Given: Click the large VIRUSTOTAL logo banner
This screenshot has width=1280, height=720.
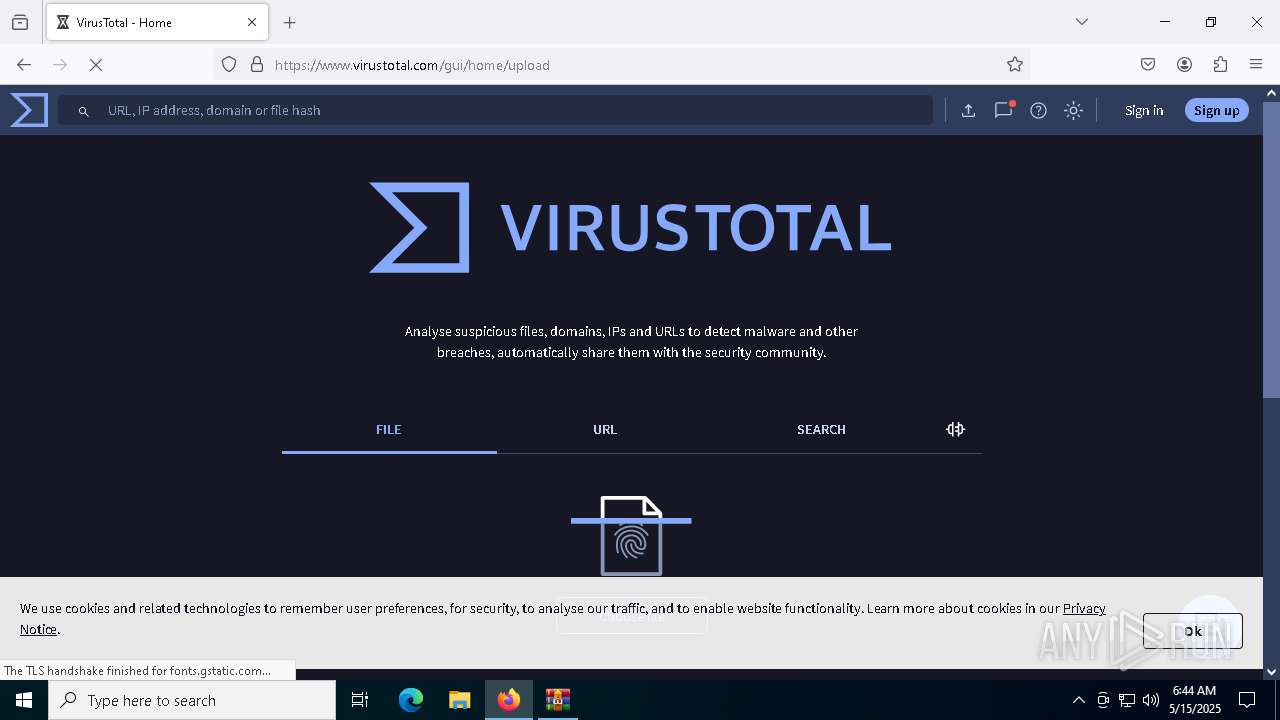Looking at the screenshot, I should pos(630,228).
